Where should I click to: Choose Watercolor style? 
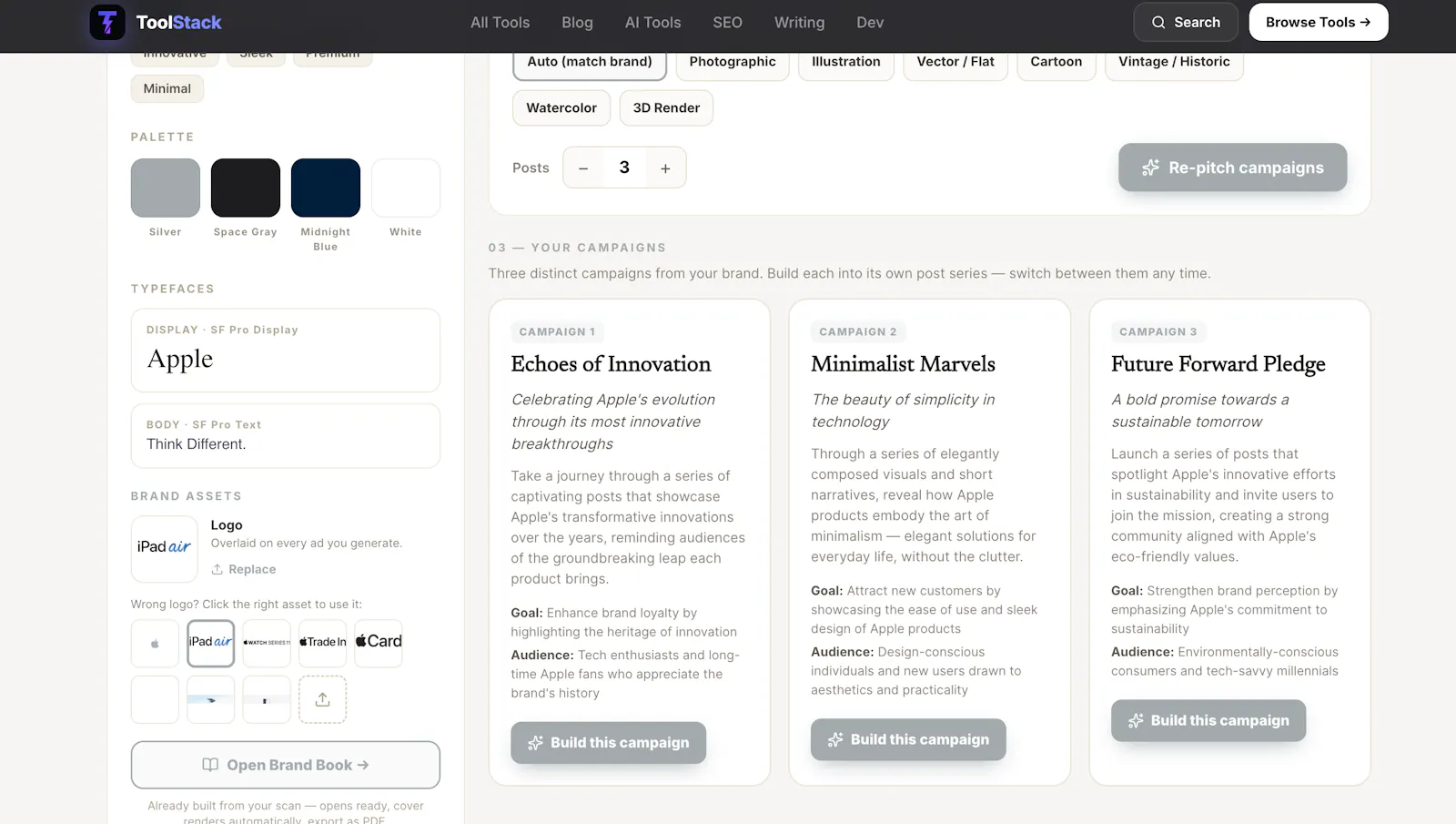561,107
